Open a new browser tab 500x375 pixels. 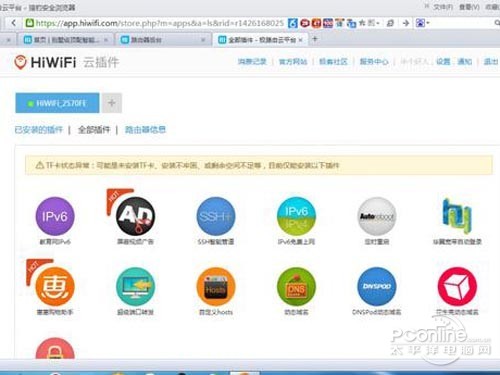click(x=315, y=39)
